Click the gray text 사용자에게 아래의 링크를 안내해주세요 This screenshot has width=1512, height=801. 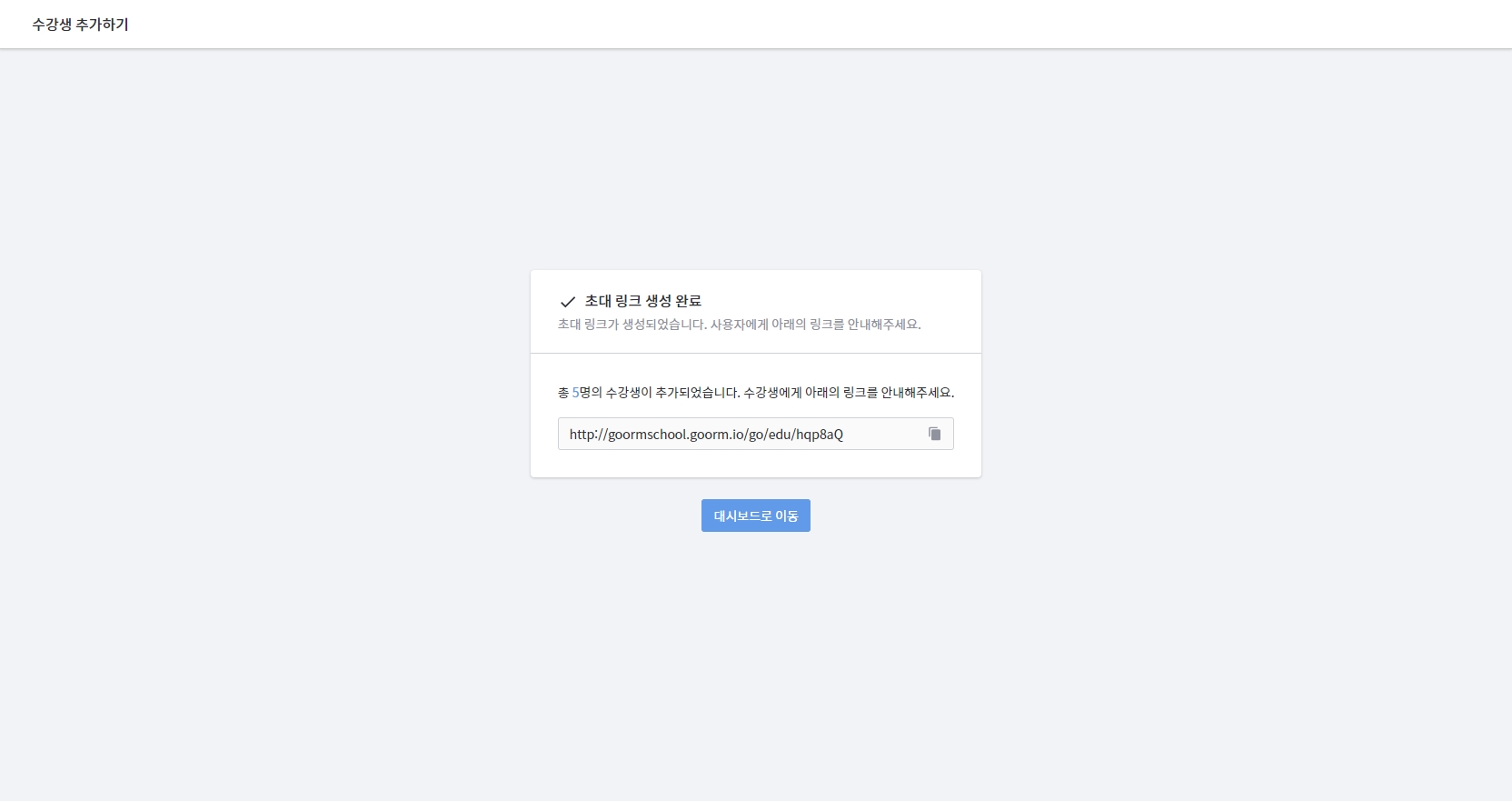pos(815,325)
